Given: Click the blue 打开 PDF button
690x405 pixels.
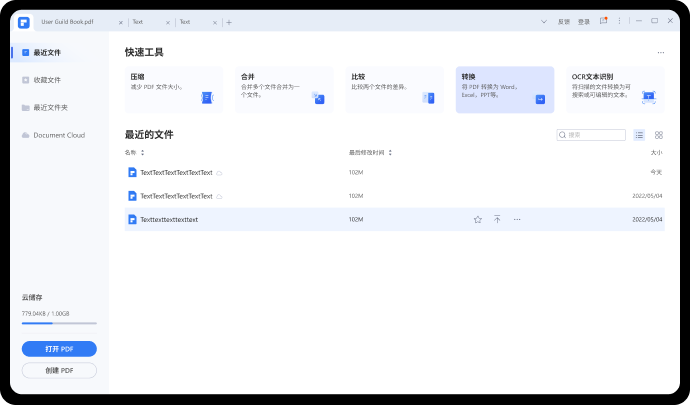Looking at the screenshot, I should coord(59,349).
